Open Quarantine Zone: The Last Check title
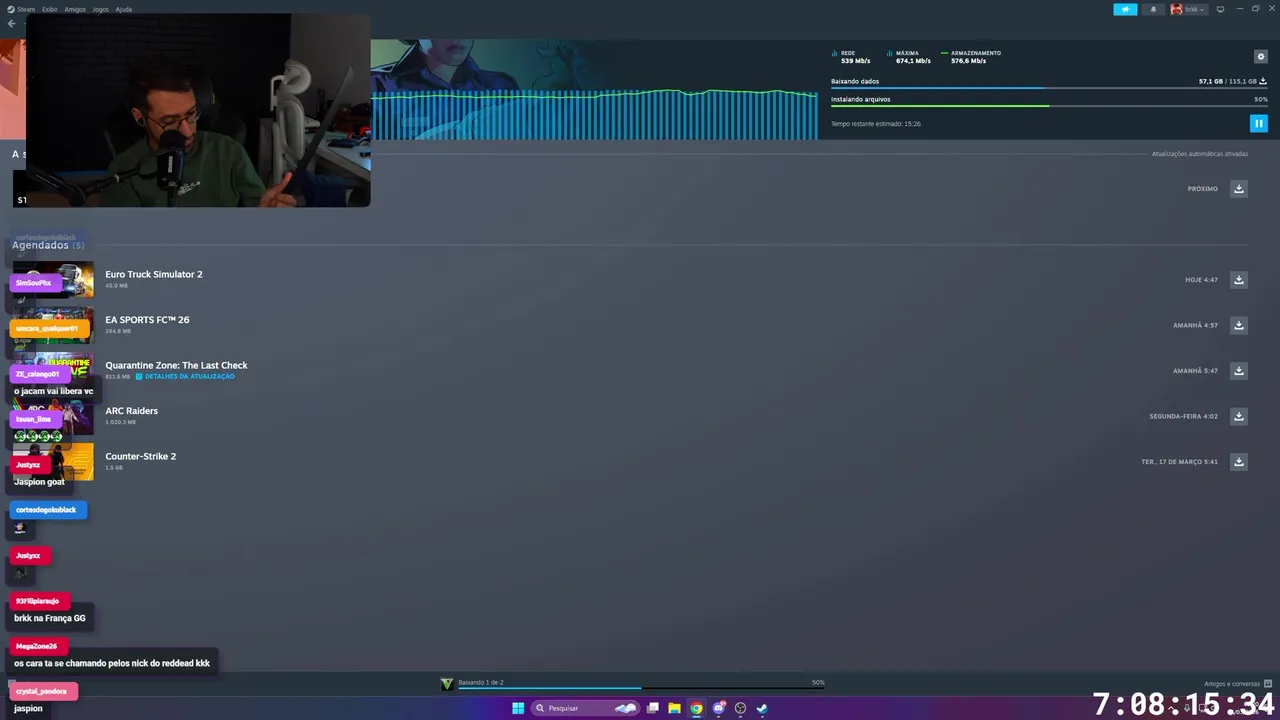This screenshot has height=720, width=1280. point(176,365)
